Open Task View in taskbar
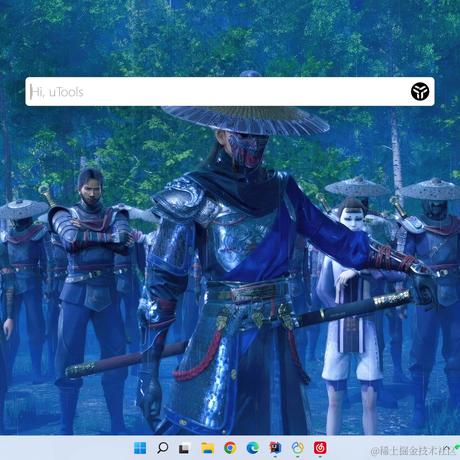Viewport: 460px width, 460px height. coord(185,448)
